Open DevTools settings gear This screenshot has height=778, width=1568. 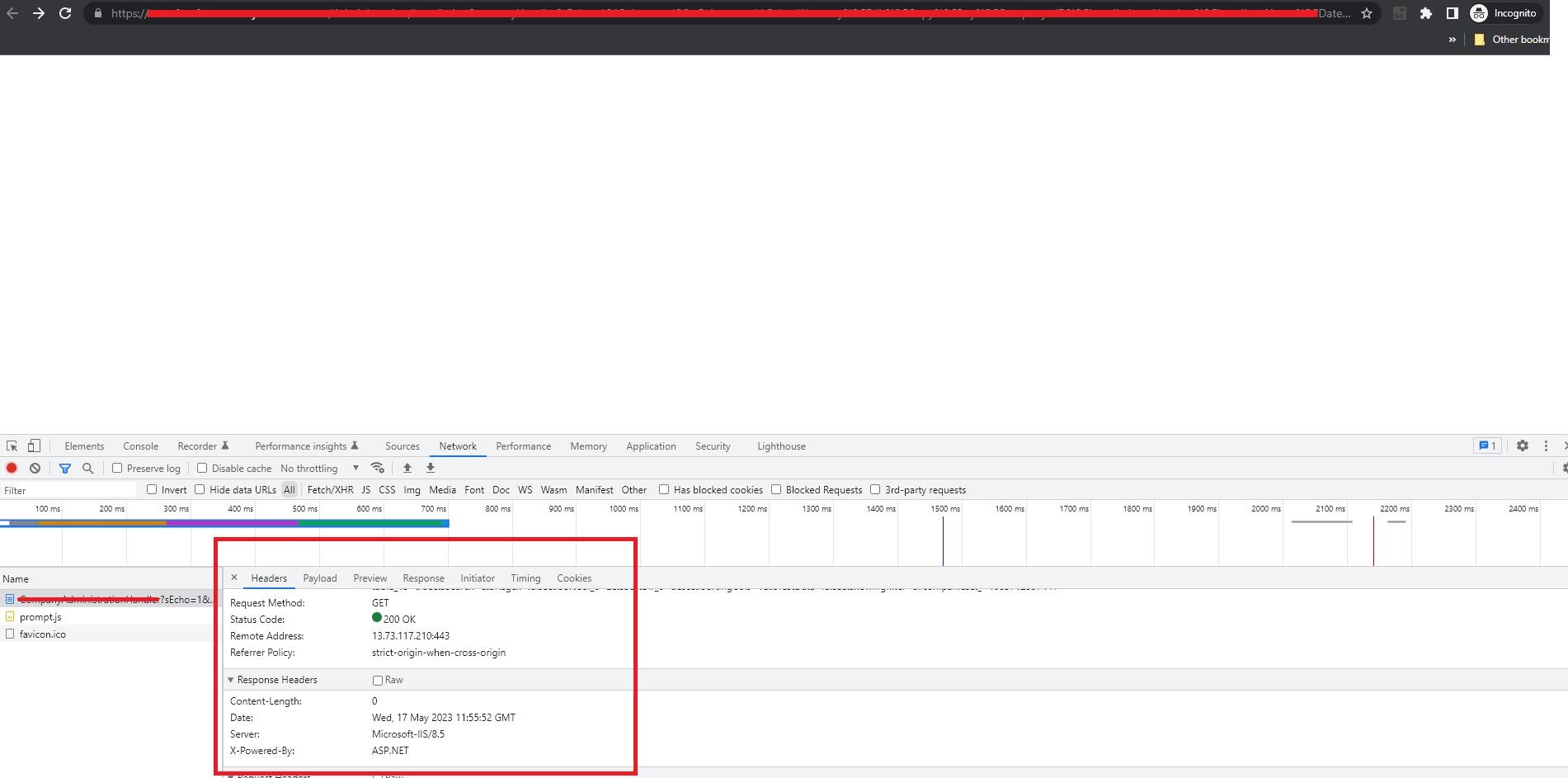click(x=1522, y=446)
